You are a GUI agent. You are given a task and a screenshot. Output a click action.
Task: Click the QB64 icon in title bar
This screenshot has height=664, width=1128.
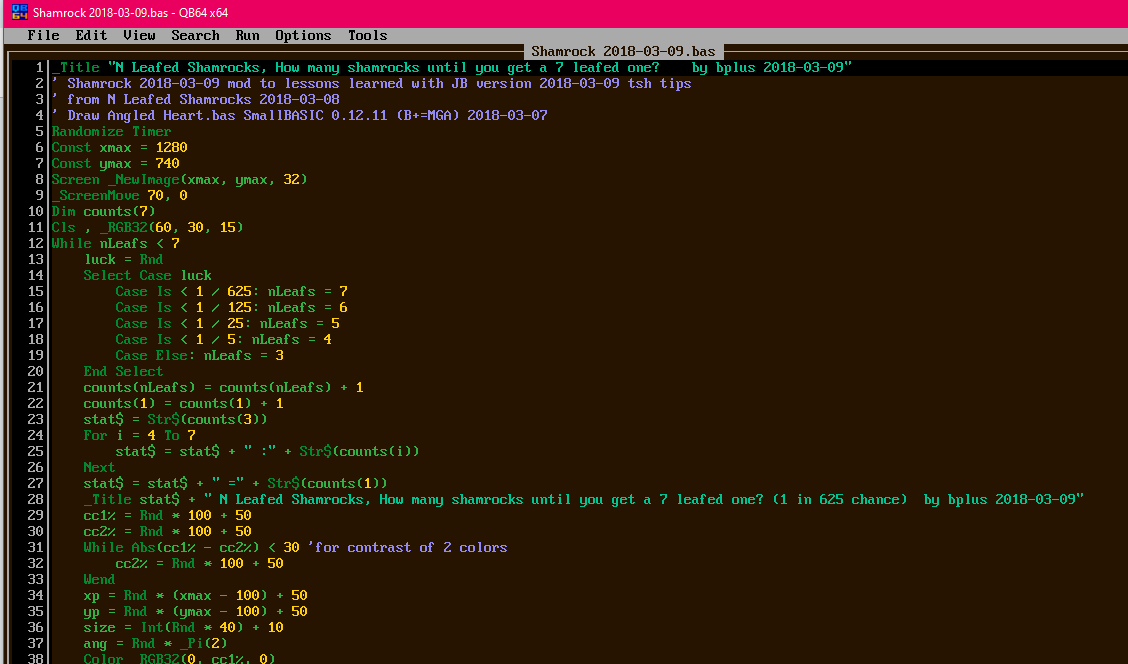click(x=16, y=13)
